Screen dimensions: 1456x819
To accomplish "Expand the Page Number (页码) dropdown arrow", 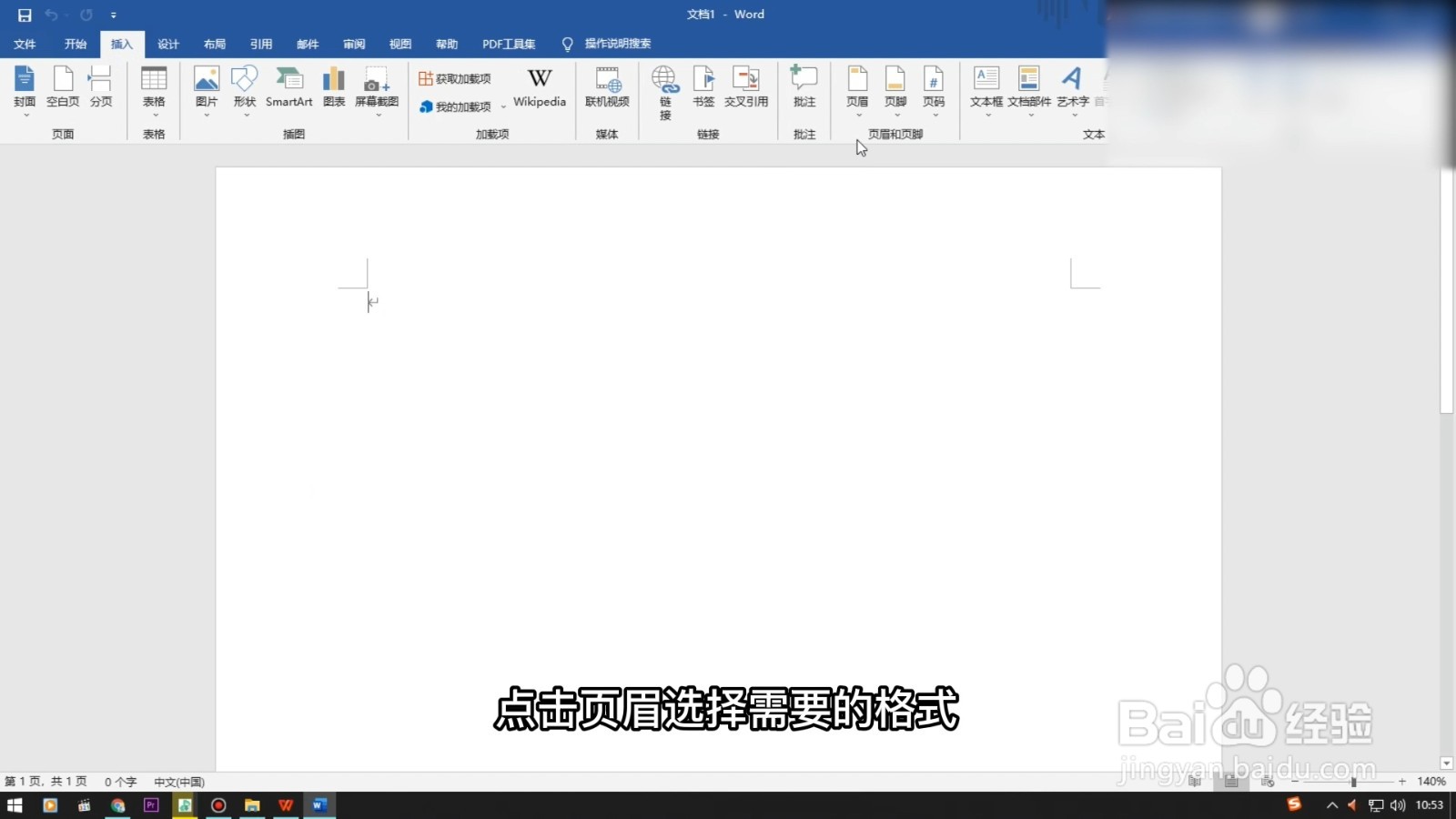I will (x=935, y=116).
